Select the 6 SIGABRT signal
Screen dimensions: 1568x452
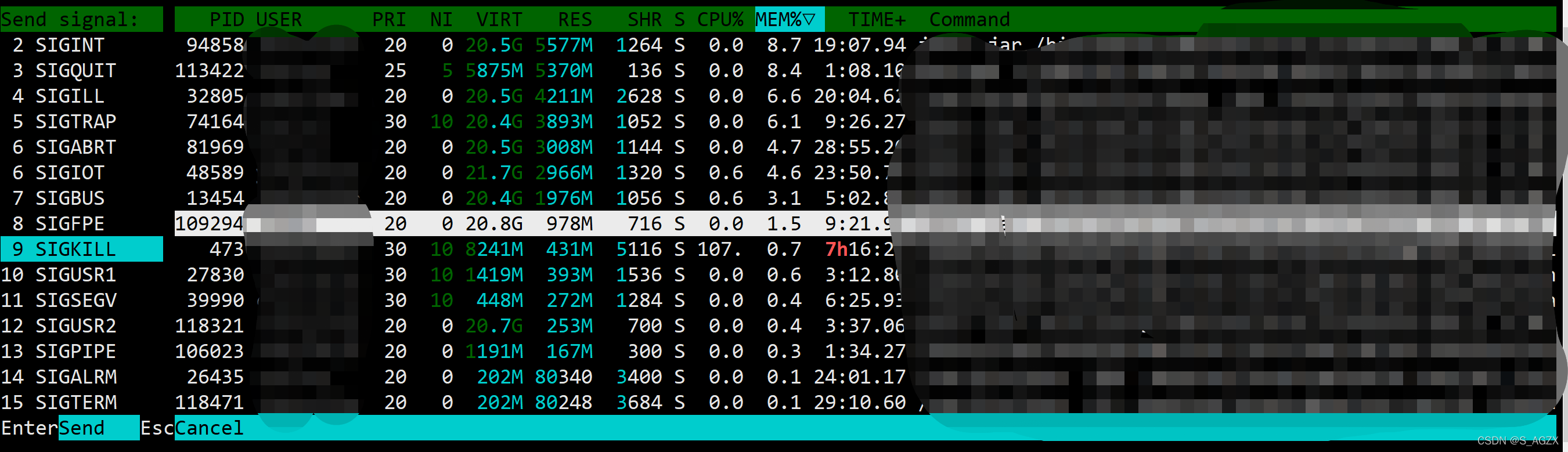[x=82, y=147]
